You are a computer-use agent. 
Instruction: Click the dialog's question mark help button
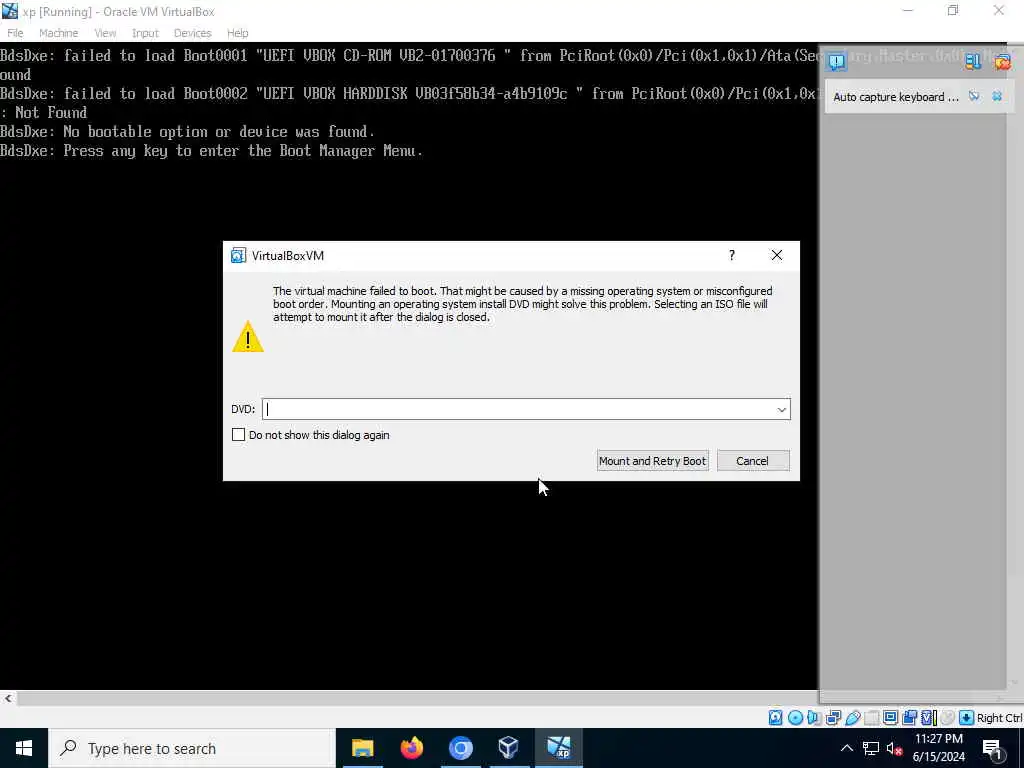pos(732,255)
